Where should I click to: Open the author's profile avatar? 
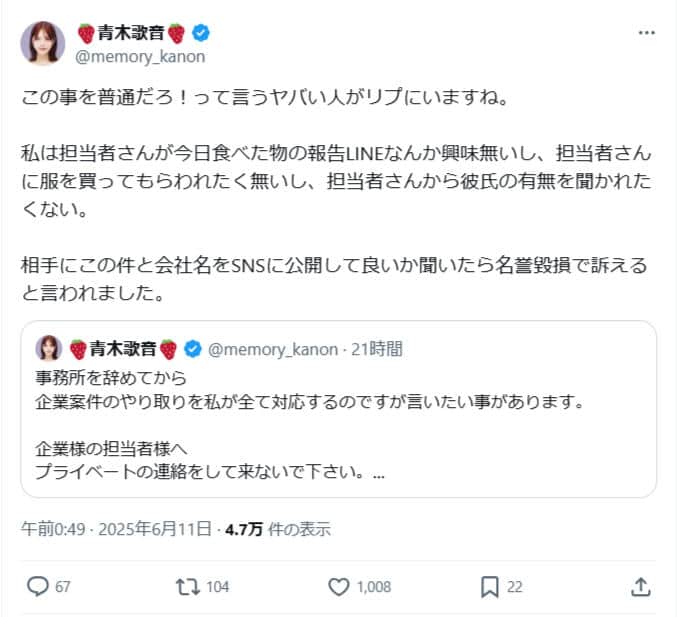click(43, 43)
